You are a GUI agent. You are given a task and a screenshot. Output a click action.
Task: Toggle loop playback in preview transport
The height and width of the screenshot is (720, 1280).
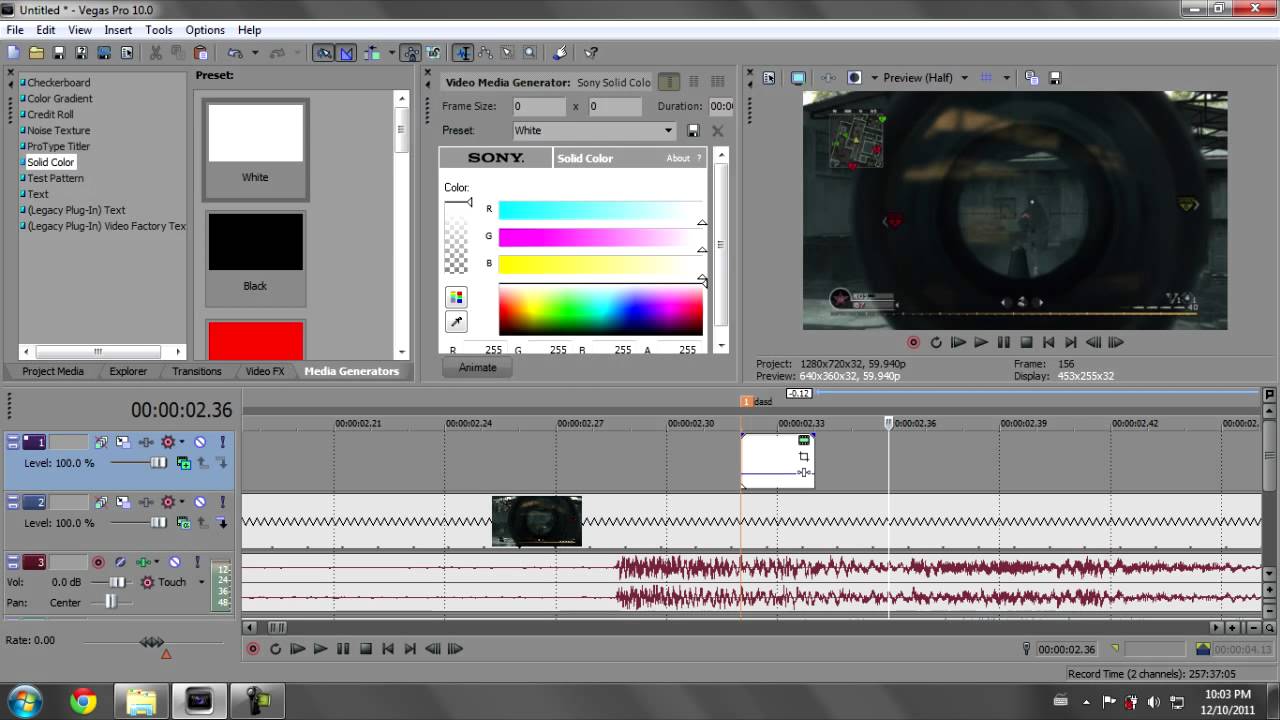[x=936, y=342]
